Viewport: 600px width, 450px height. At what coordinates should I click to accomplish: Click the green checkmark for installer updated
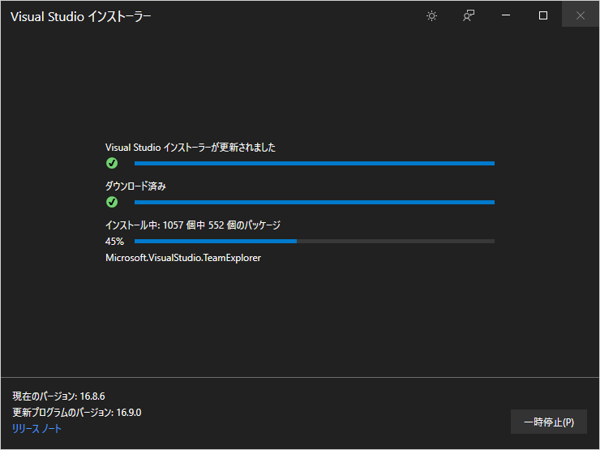coord(112,163)
